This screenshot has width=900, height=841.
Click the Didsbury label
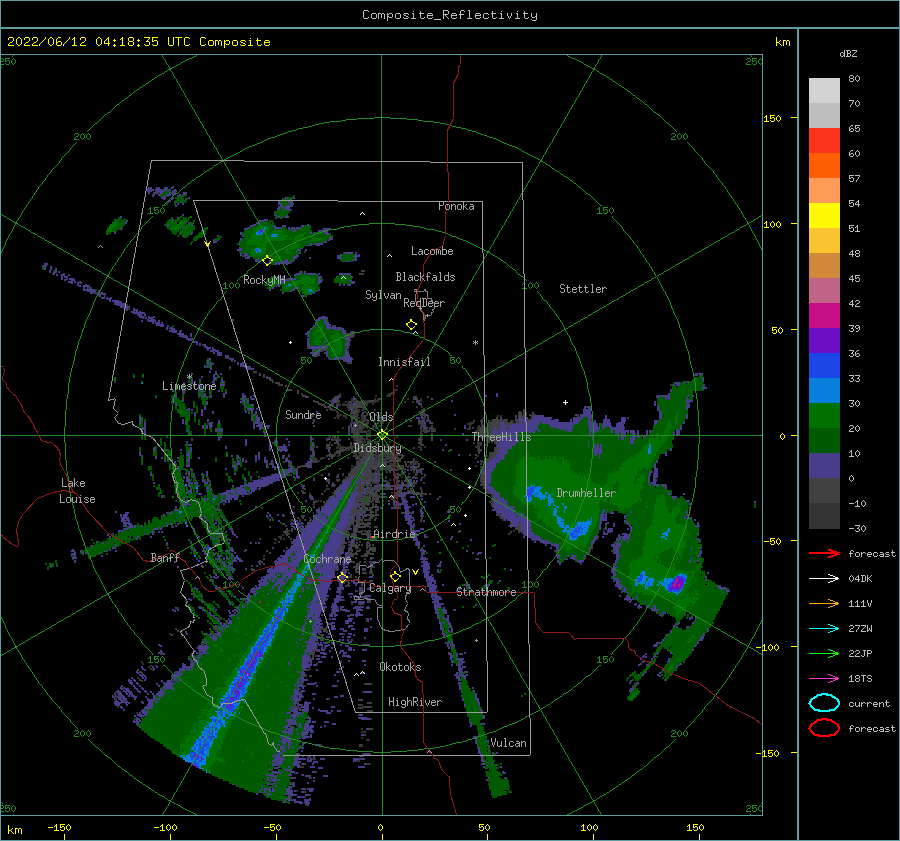377,448
